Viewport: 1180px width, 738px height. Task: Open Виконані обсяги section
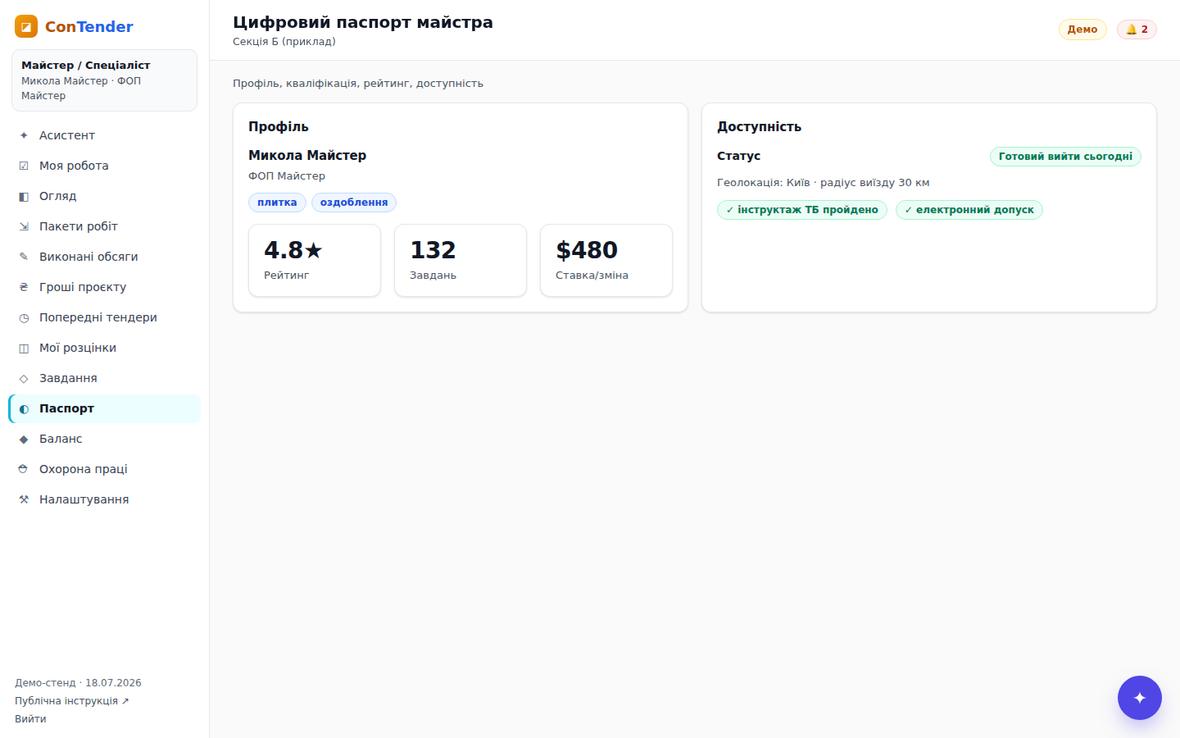[x=105, y=257]
